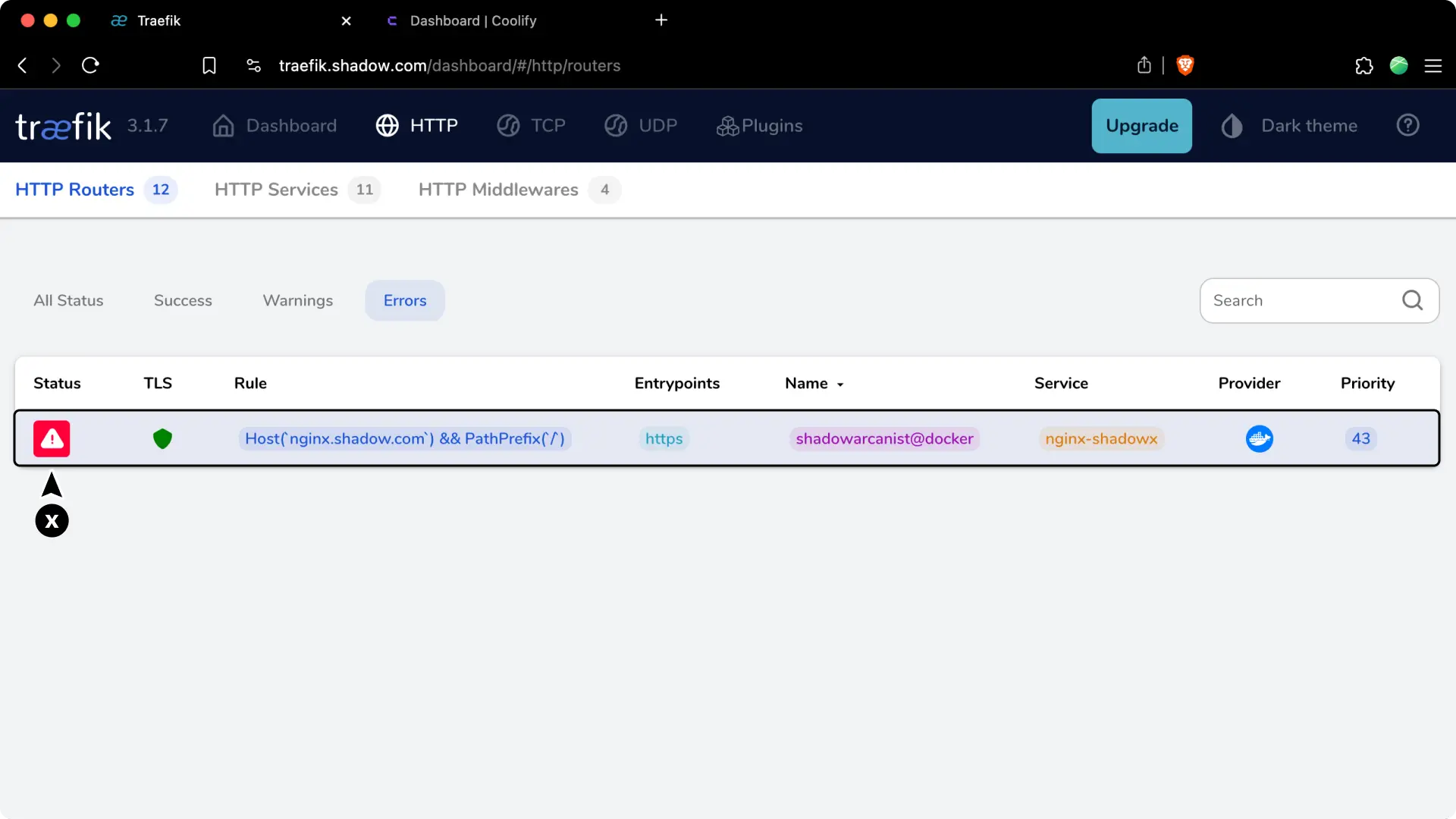The width and height of the screenshot is (1456, 819).
Task: Switch to HTTP Services tab
Action: click(276, 190)
